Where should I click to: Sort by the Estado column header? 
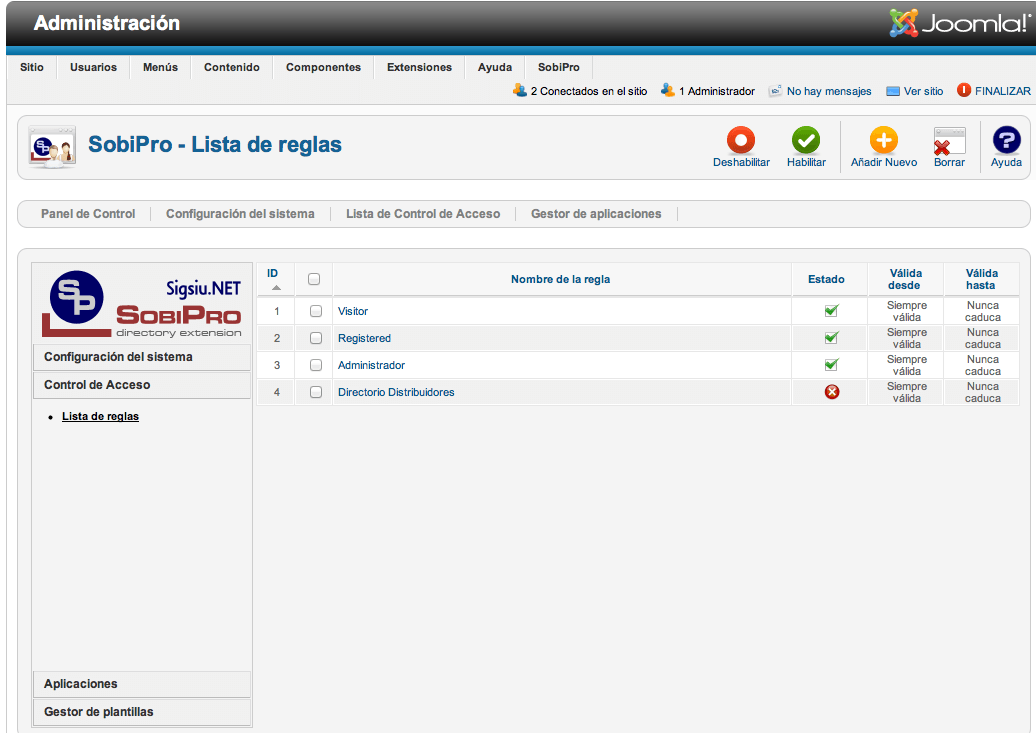[826, 280]
